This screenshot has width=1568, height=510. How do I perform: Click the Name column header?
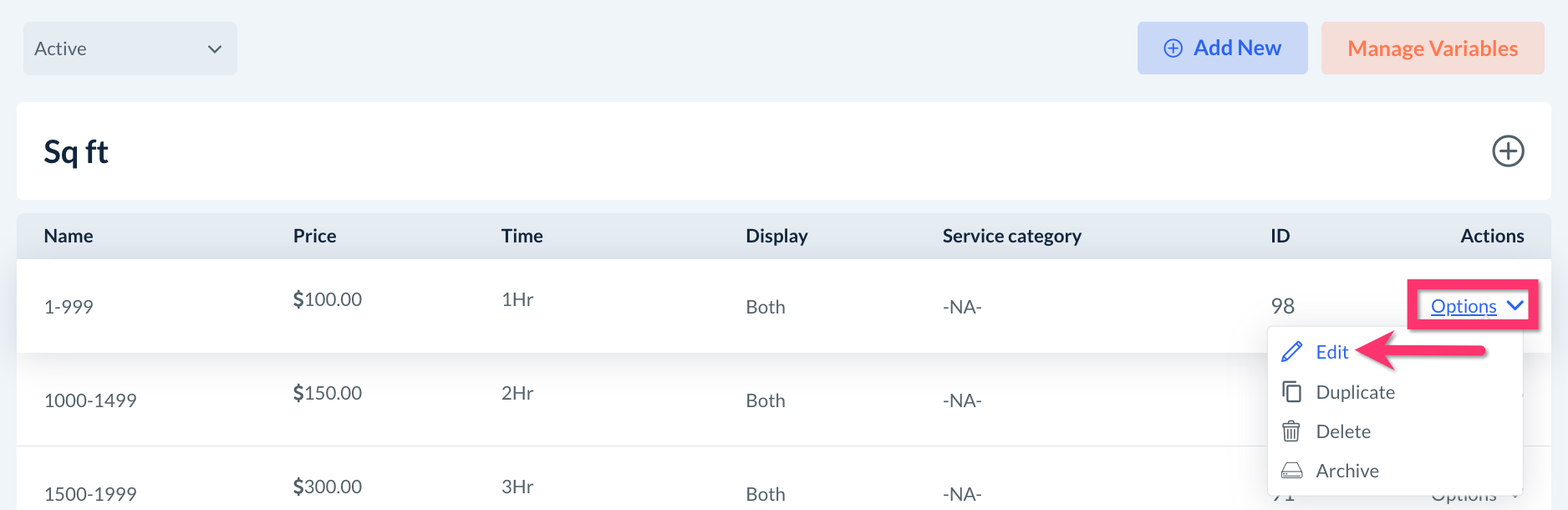(x=69, y=236)
